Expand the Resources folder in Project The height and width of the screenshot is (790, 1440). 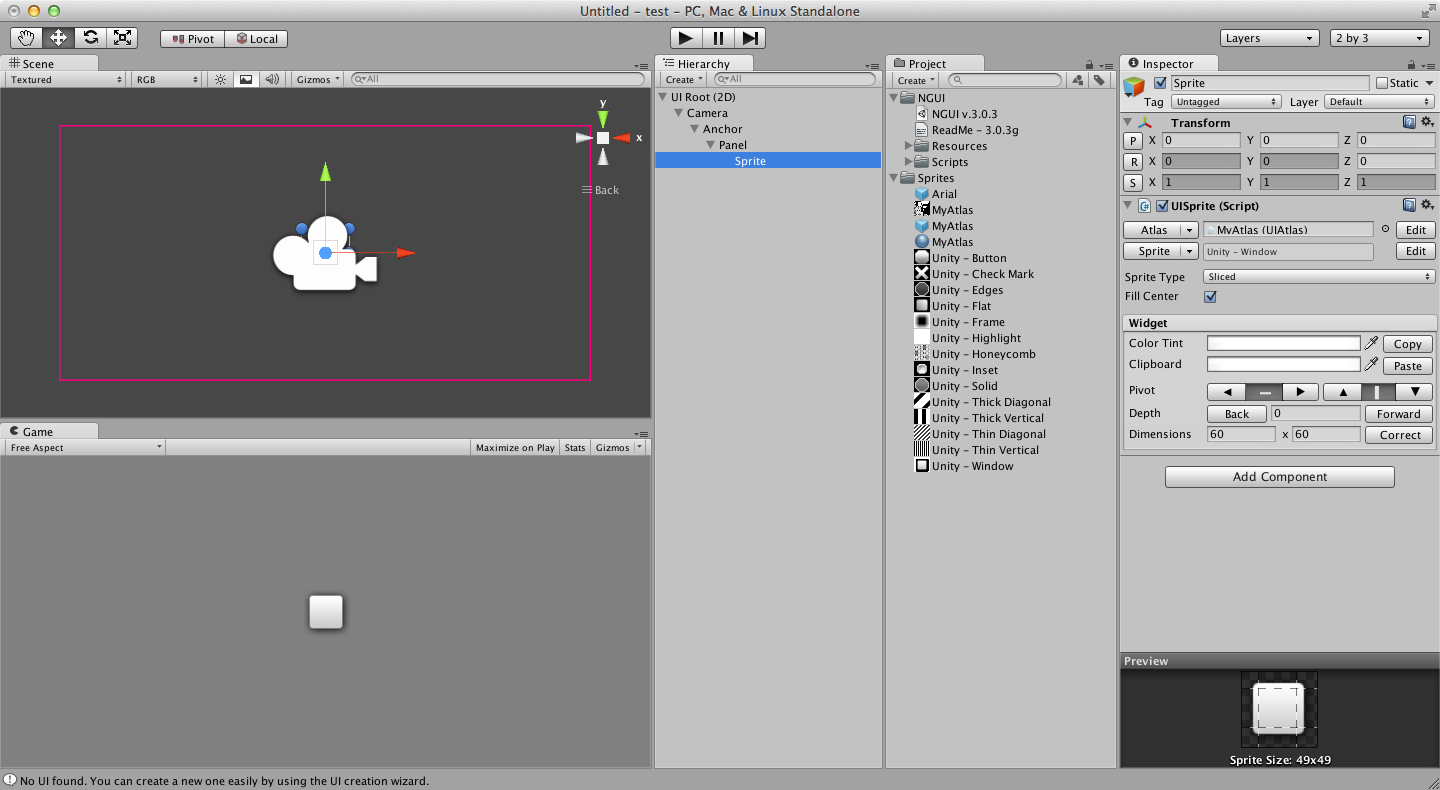(x=908, y=145)
